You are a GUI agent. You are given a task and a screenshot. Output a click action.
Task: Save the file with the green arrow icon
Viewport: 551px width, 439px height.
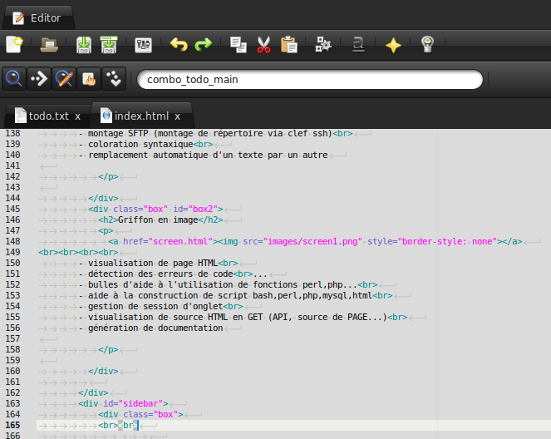tap(84, 45)
